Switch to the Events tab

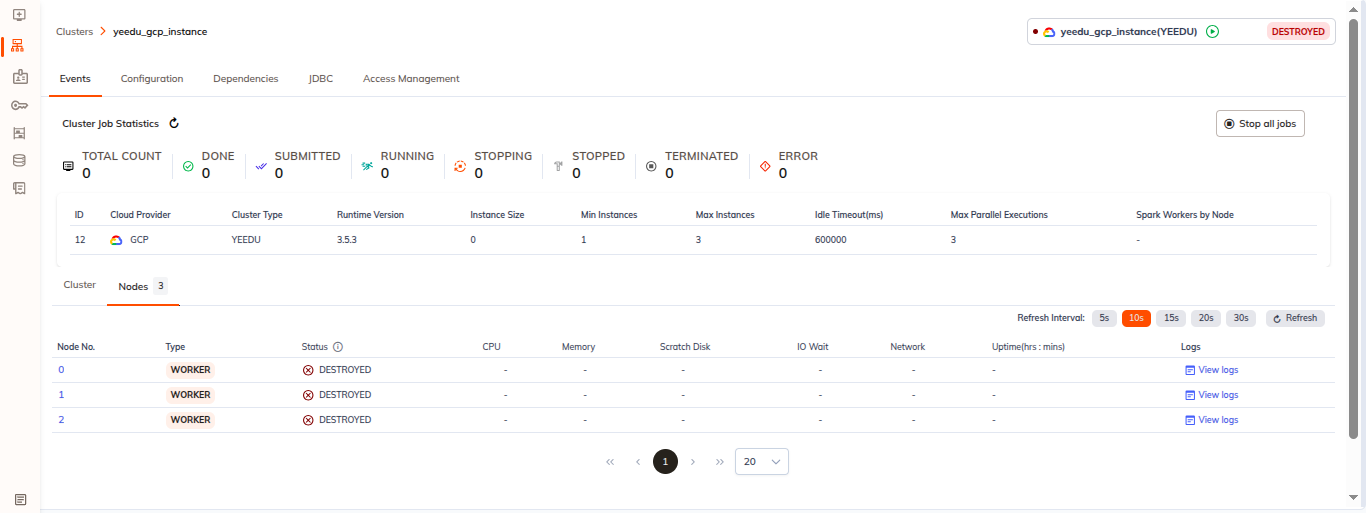coord(75,79)
